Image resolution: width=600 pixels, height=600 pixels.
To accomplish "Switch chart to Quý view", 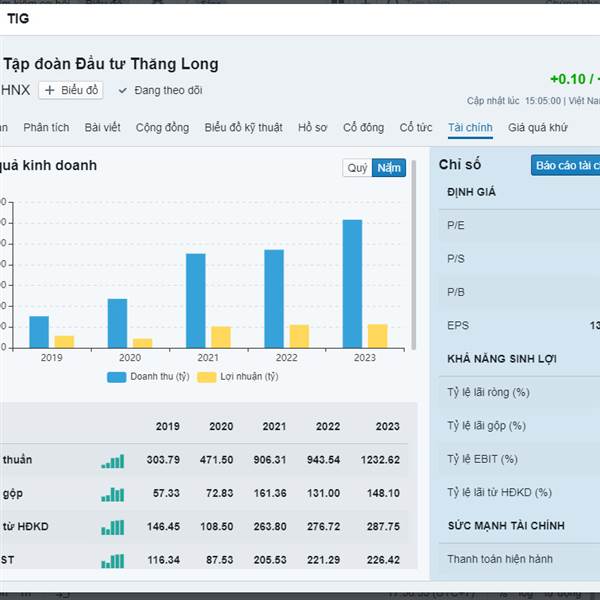I will click(x=357, y=168).
